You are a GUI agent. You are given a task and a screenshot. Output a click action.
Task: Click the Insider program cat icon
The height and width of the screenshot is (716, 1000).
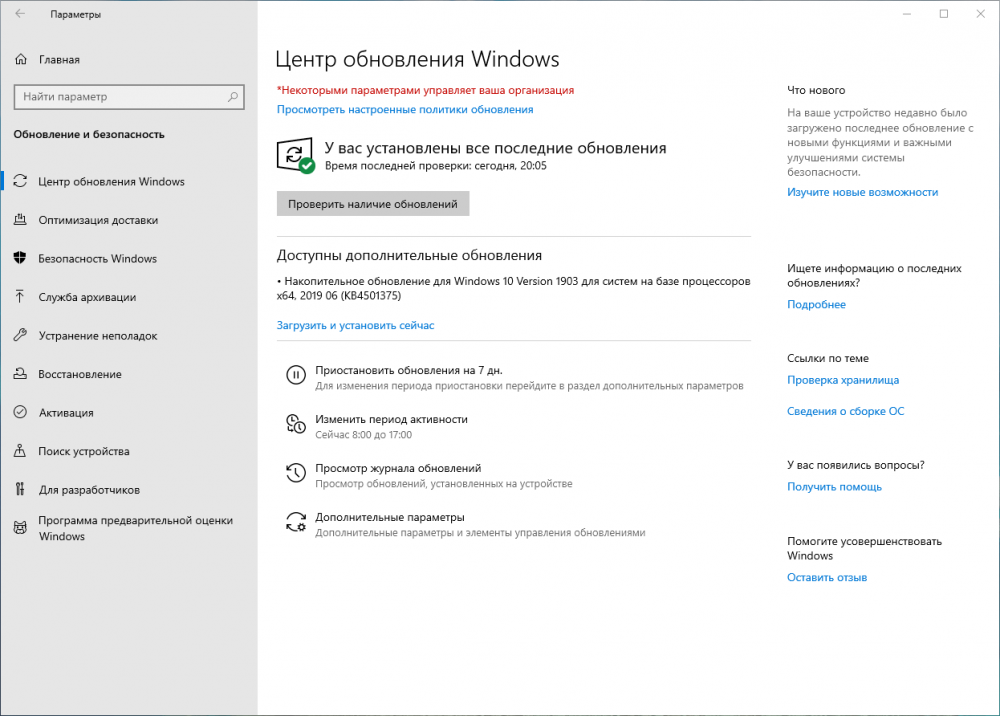pyautogui.click(x=20, y=528)
